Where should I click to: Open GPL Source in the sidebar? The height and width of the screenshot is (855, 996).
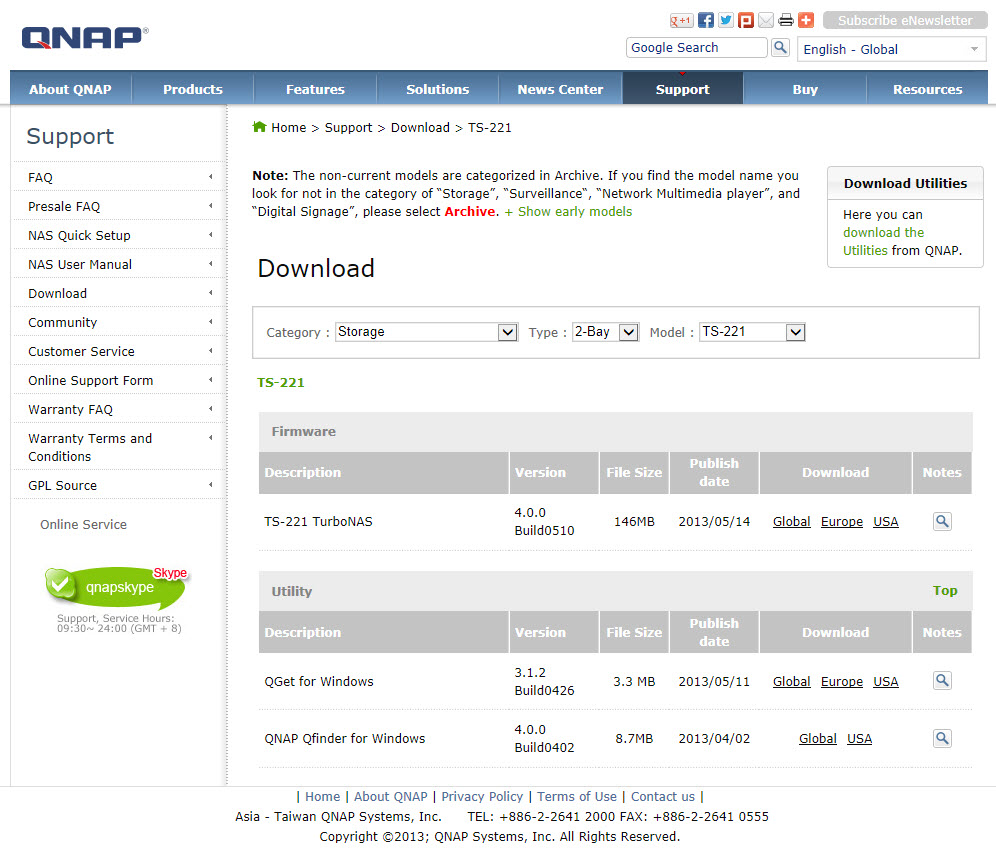click(x=62, y=485)
